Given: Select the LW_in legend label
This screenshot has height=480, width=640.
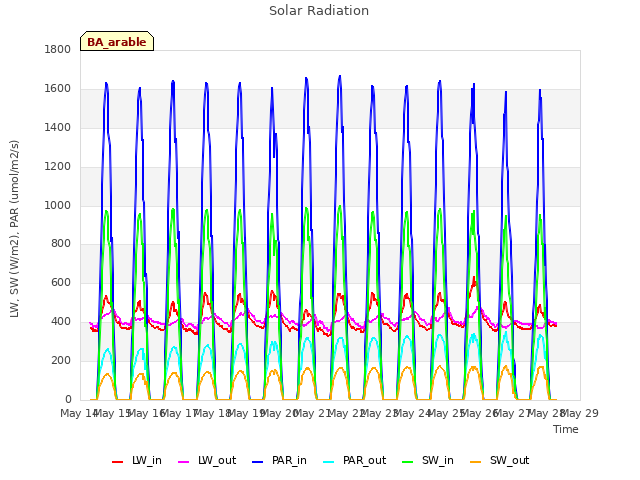Looking at the screenshot, I should (x=147, y=460).
